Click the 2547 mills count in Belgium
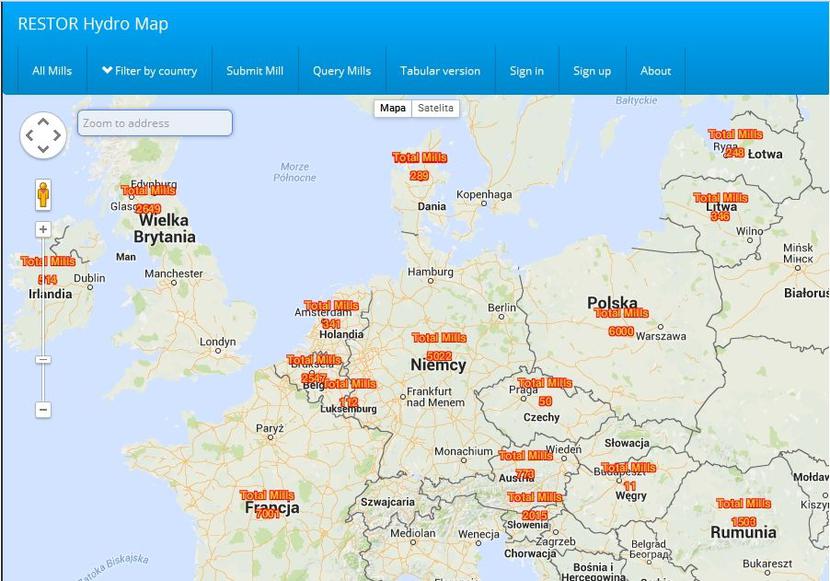Image resolution: width=830 pixels, height=581 pixels. [313, 378]
